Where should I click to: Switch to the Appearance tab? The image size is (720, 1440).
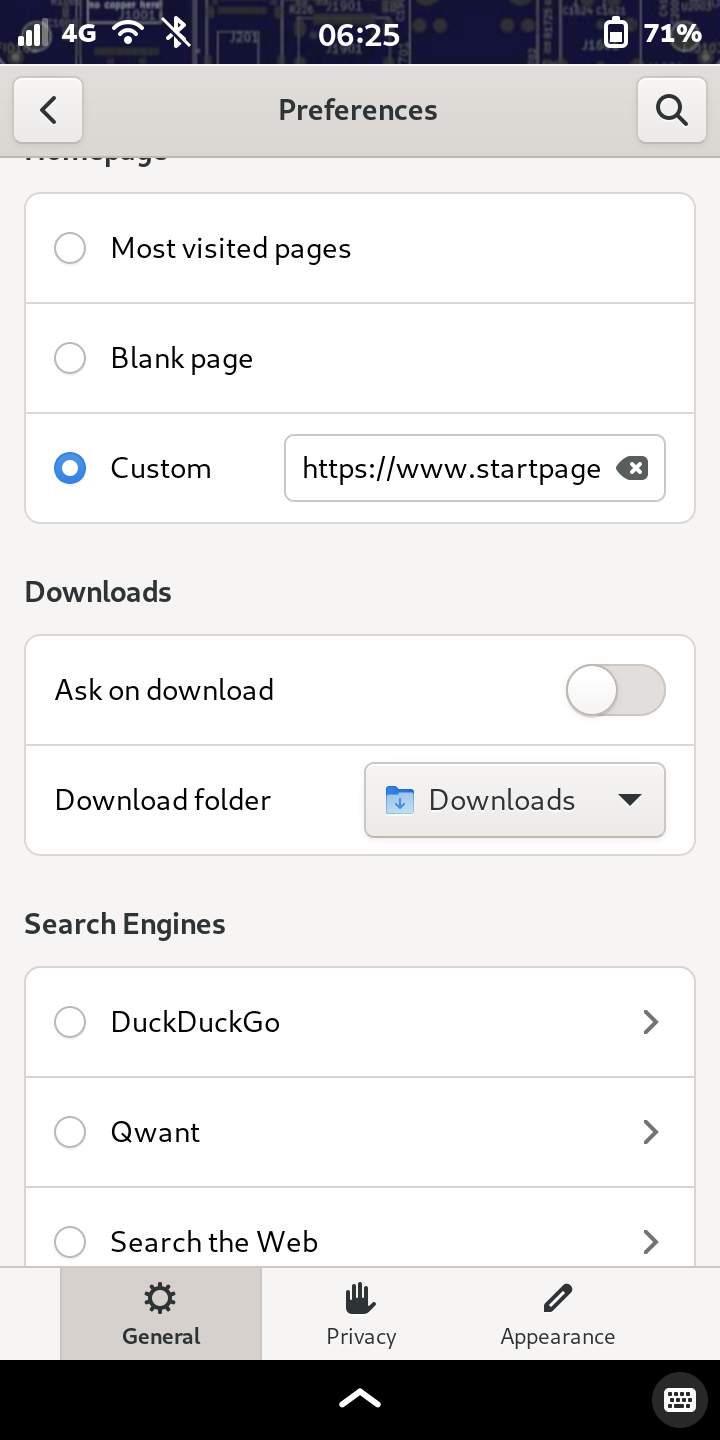coord(558,1314)
